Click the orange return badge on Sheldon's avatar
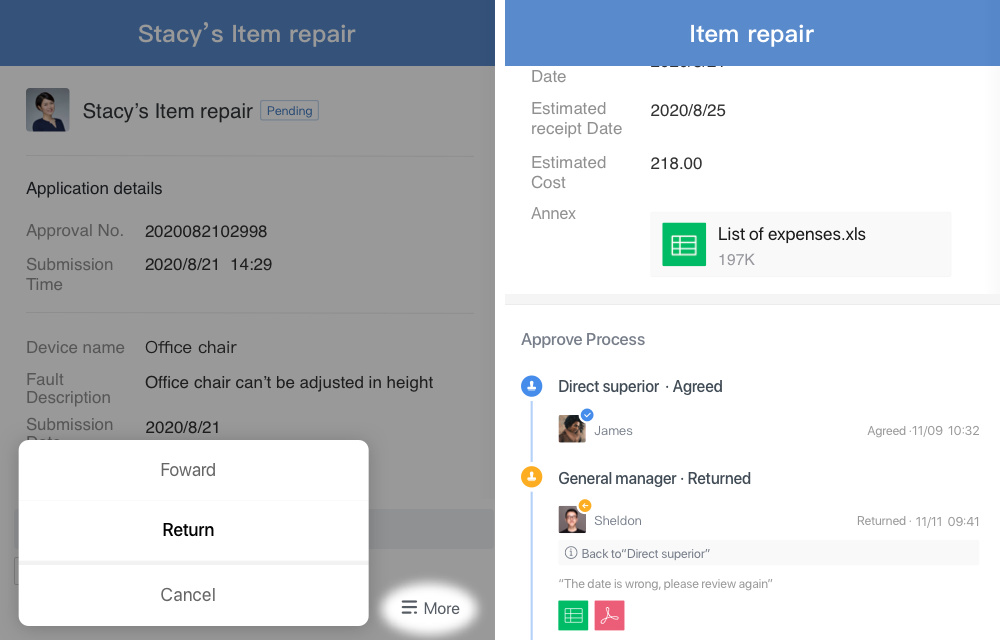The height and width of the screenshot is (640, 1000). click(585, 505)
